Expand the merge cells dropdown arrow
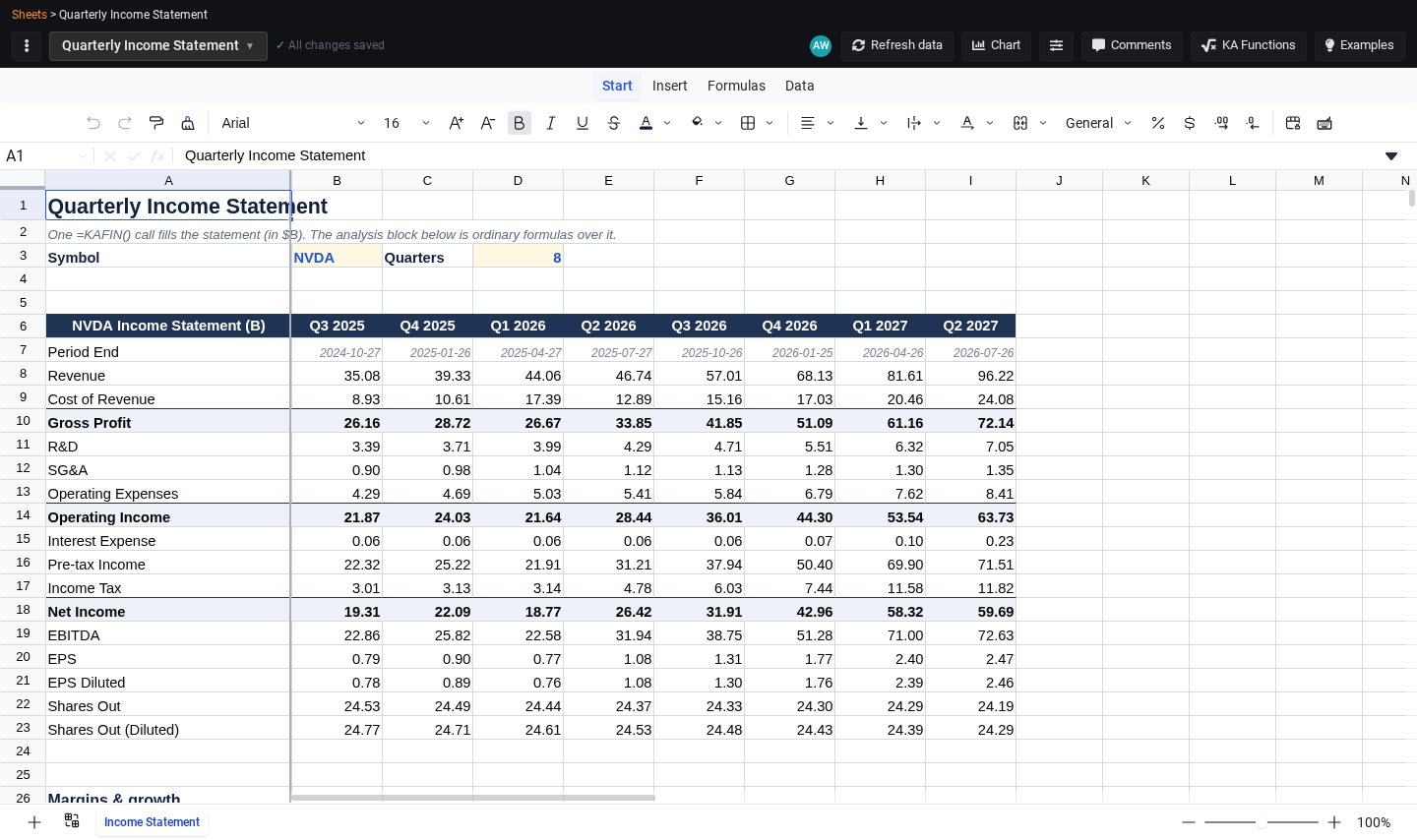 pos(1043,123)
